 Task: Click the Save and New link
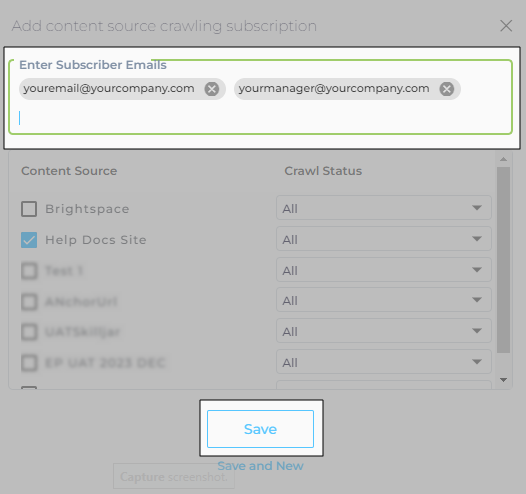click(x=260, y=466)
